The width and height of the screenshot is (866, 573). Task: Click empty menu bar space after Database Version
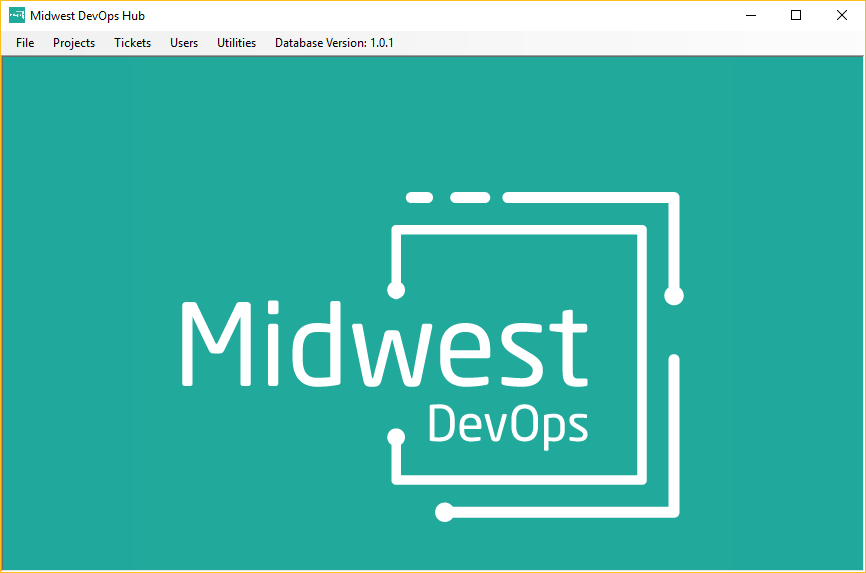[x=620, y=43]
